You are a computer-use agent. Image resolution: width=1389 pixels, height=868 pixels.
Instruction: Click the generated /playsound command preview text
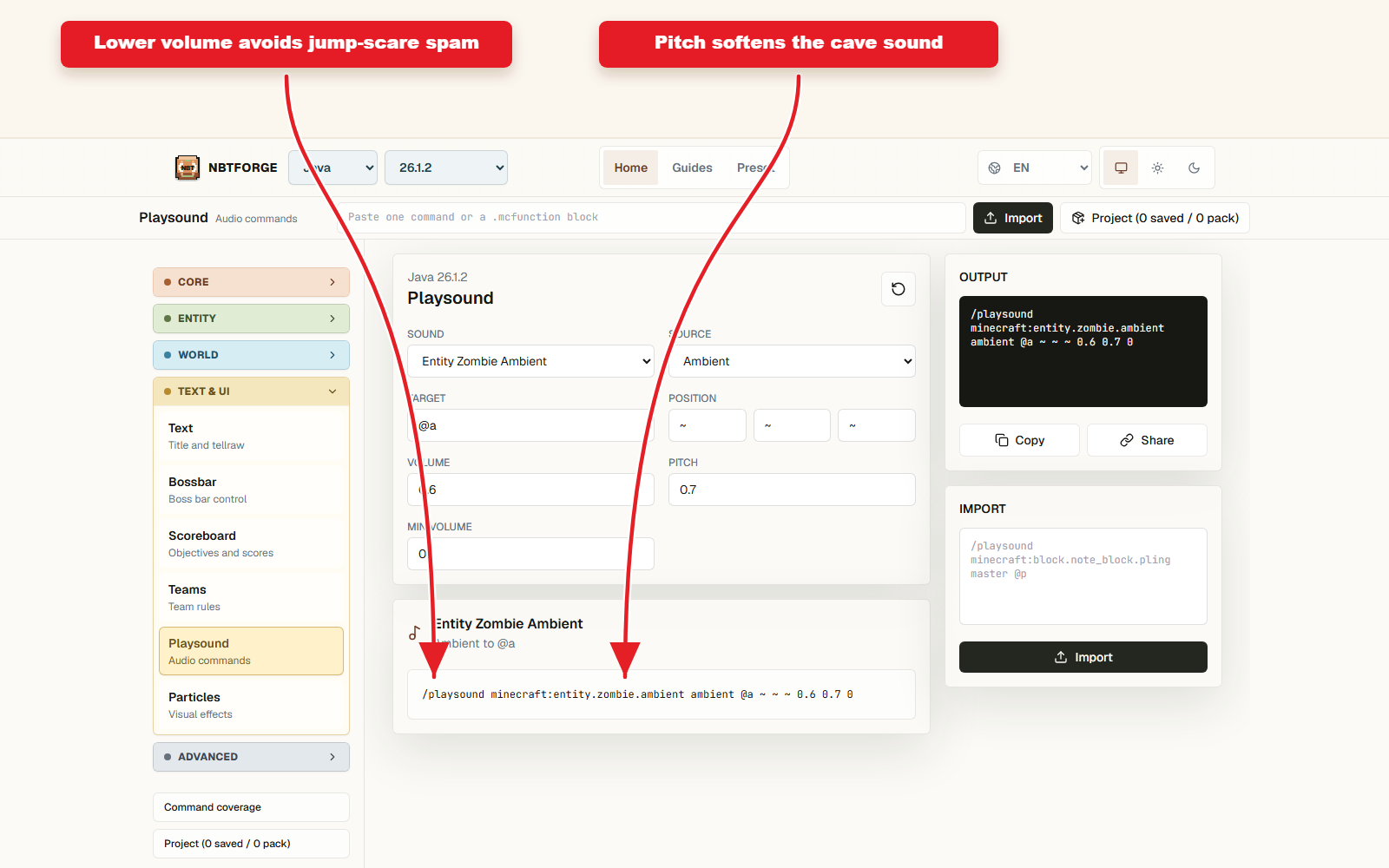[x=637, y=694]
